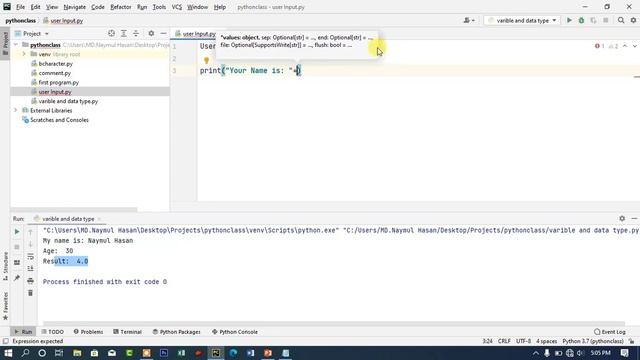Hide the Run tool window
This screenshot has width=640, height=360.
[634, 218]
